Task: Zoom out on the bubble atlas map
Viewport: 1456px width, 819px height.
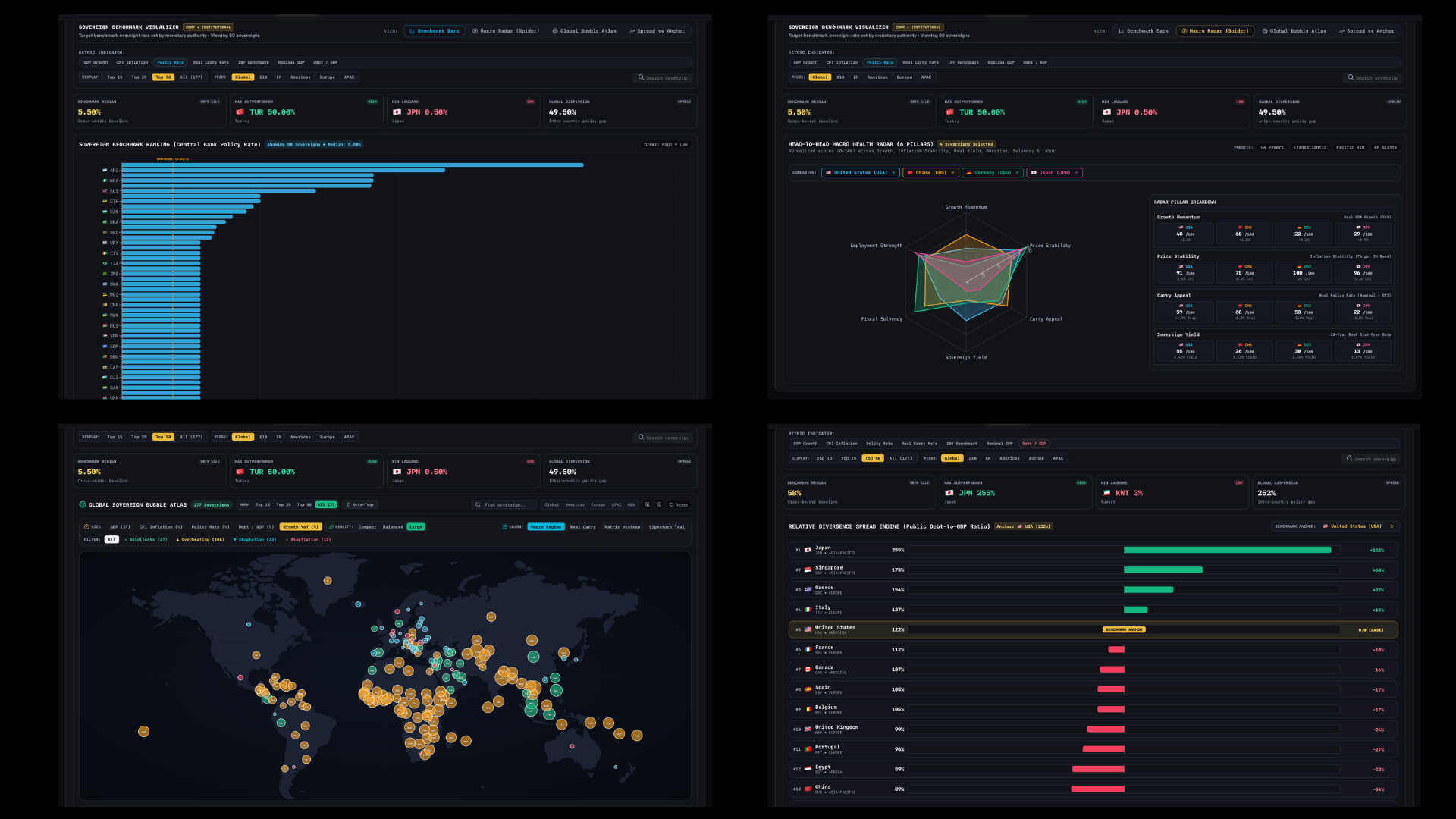Action: click(659, 504)
